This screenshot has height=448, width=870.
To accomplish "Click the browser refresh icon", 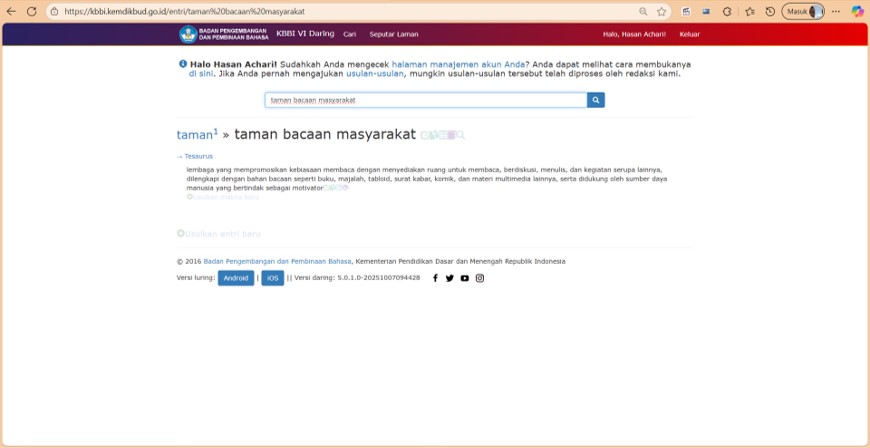I will click(32, 11).
